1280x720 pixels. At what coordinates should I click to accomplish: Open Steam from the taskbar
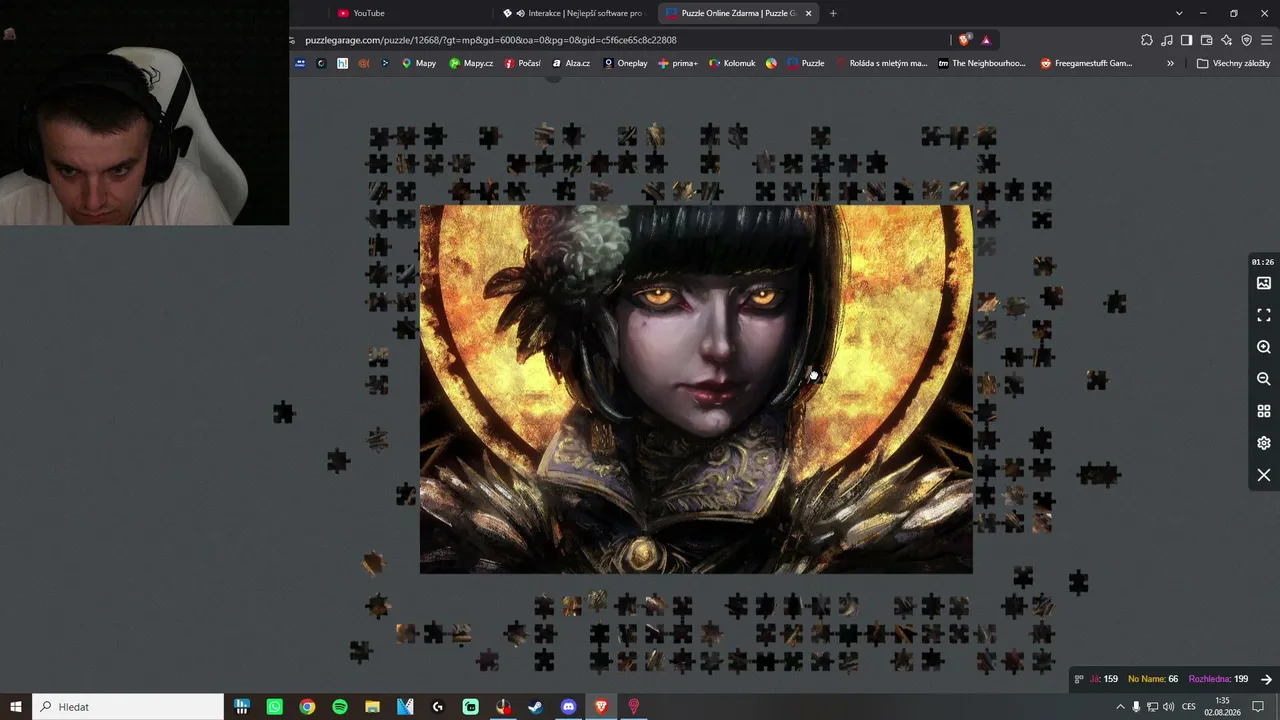536,707
